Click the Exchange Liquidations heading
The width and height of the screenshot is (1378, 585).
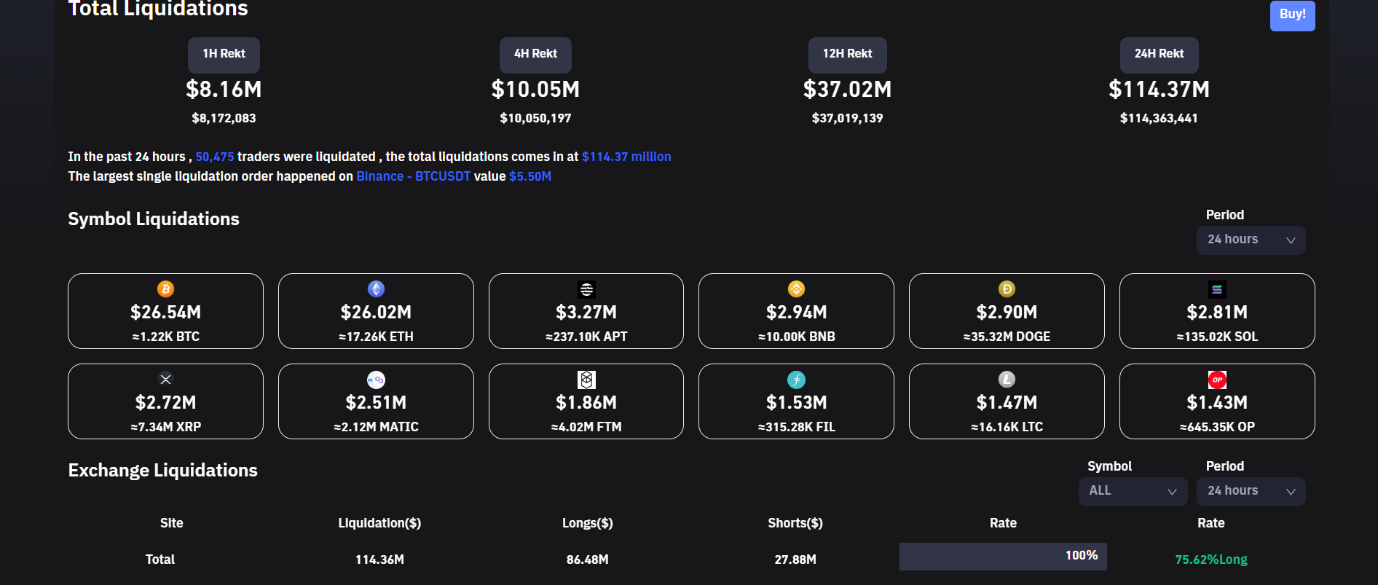coord(163,470)
